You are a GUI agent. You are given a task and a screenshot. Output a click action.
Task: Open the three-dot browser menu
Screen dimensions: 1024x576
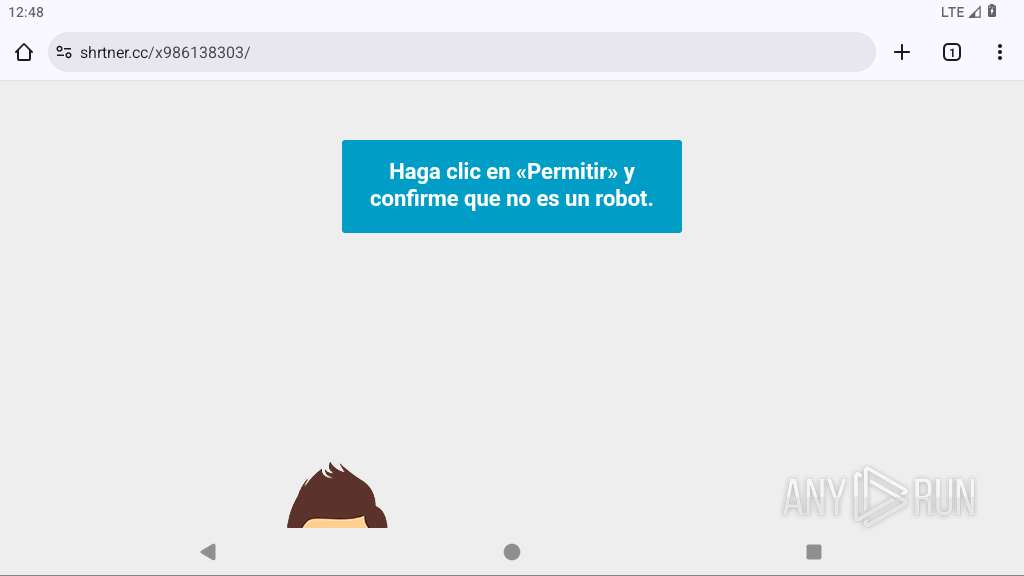(1000, 52)
